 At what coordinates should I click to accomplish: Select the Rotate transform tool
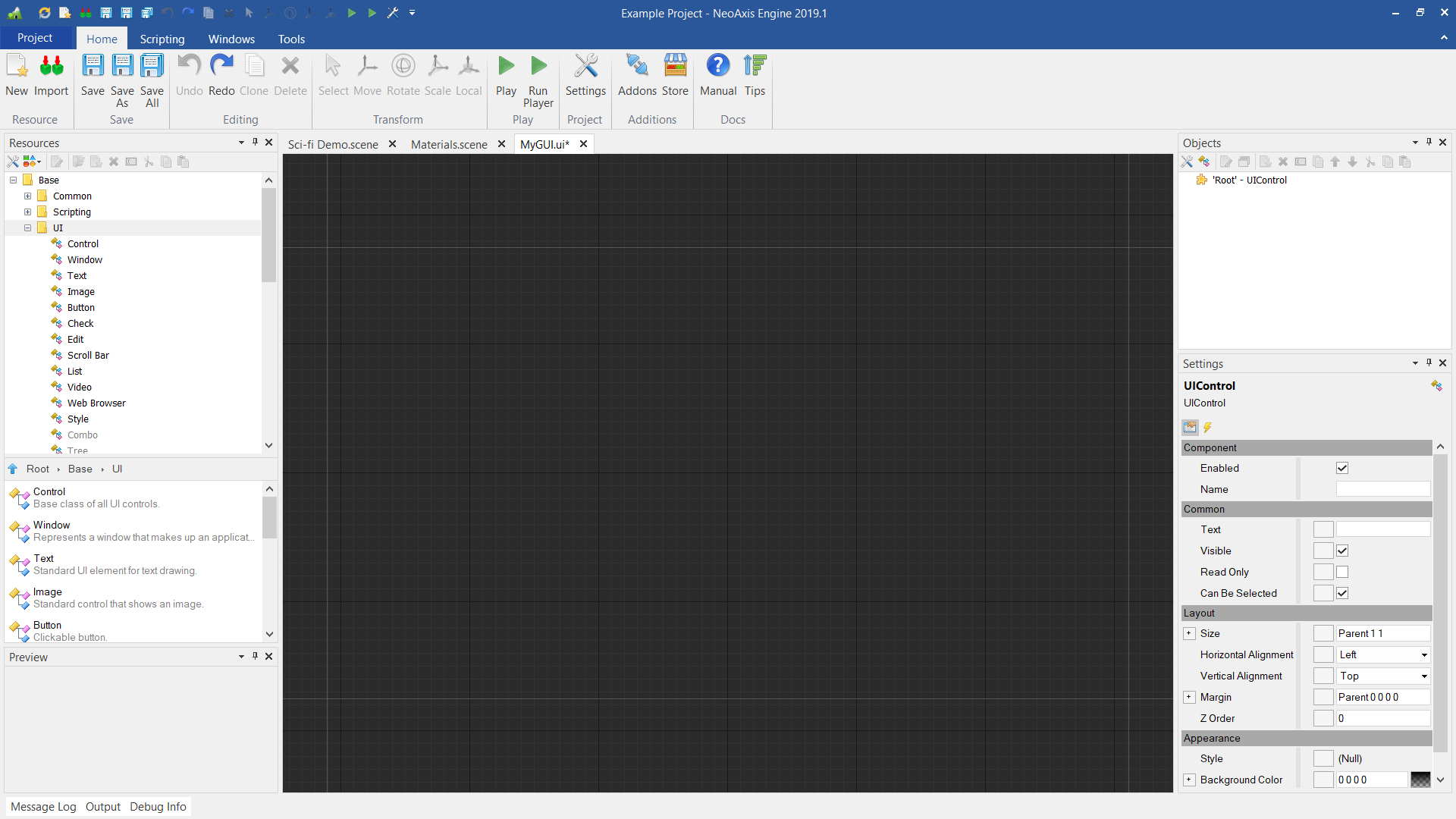pos(403,74)
